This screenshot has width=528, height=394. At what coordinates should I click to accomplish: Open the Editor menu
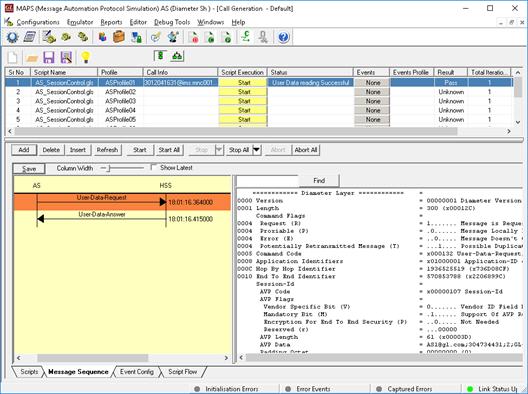pos(138,22)
